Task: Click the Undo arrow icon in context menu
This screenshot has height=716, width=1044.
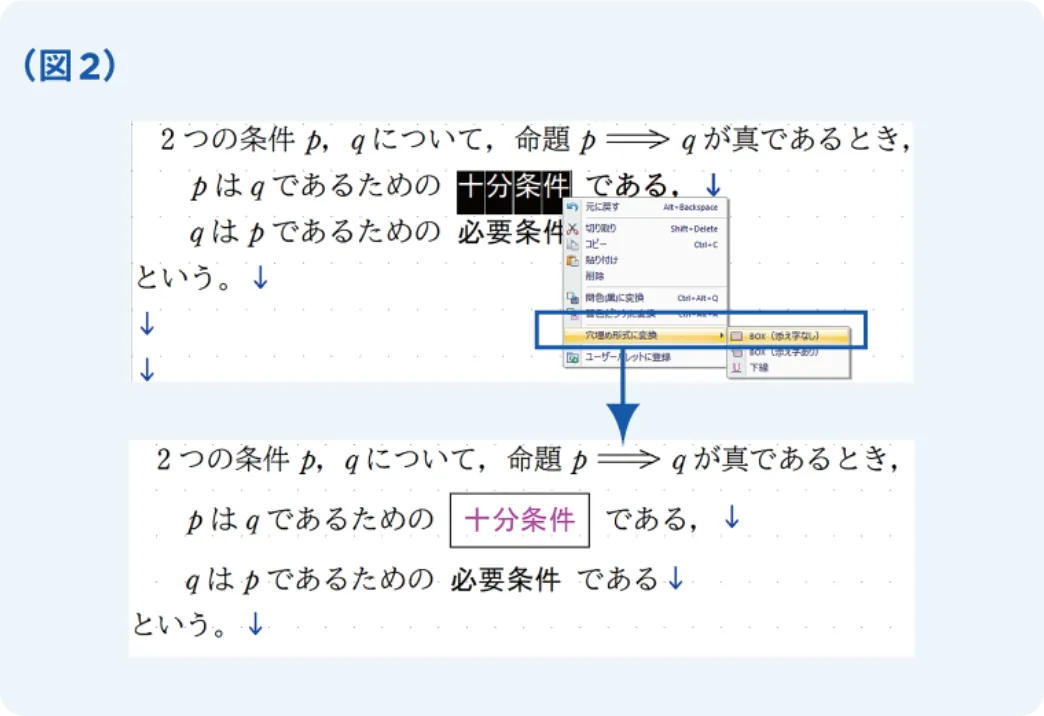Action: pyautogui.click(x=572, y=207)
